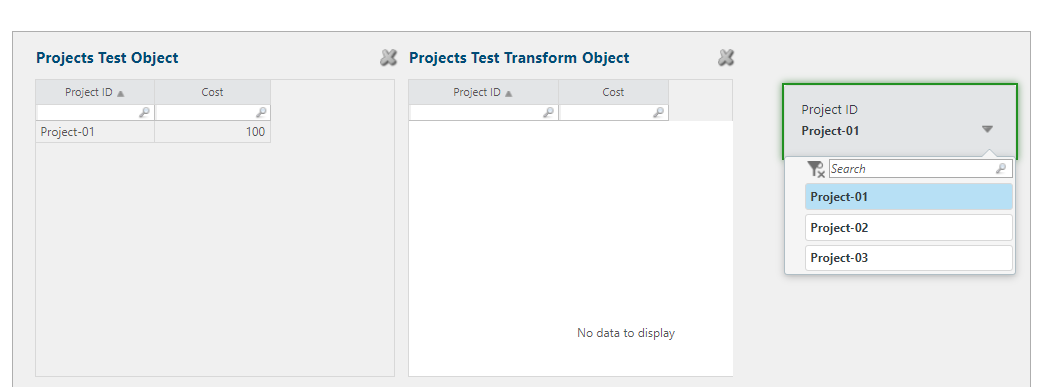Sort Transform table by Cost header
The height and width of the screenshot is (387, 1044).
pyautogui.click(x=613, y=92)
